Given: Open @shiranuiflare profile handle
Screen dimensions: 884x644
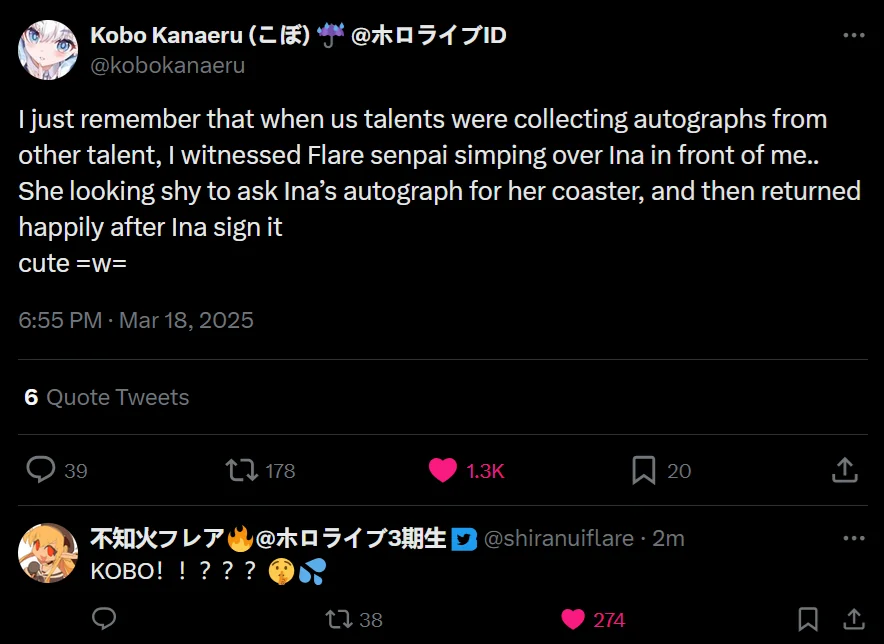Looking at the screenshot, I should 558,538.
